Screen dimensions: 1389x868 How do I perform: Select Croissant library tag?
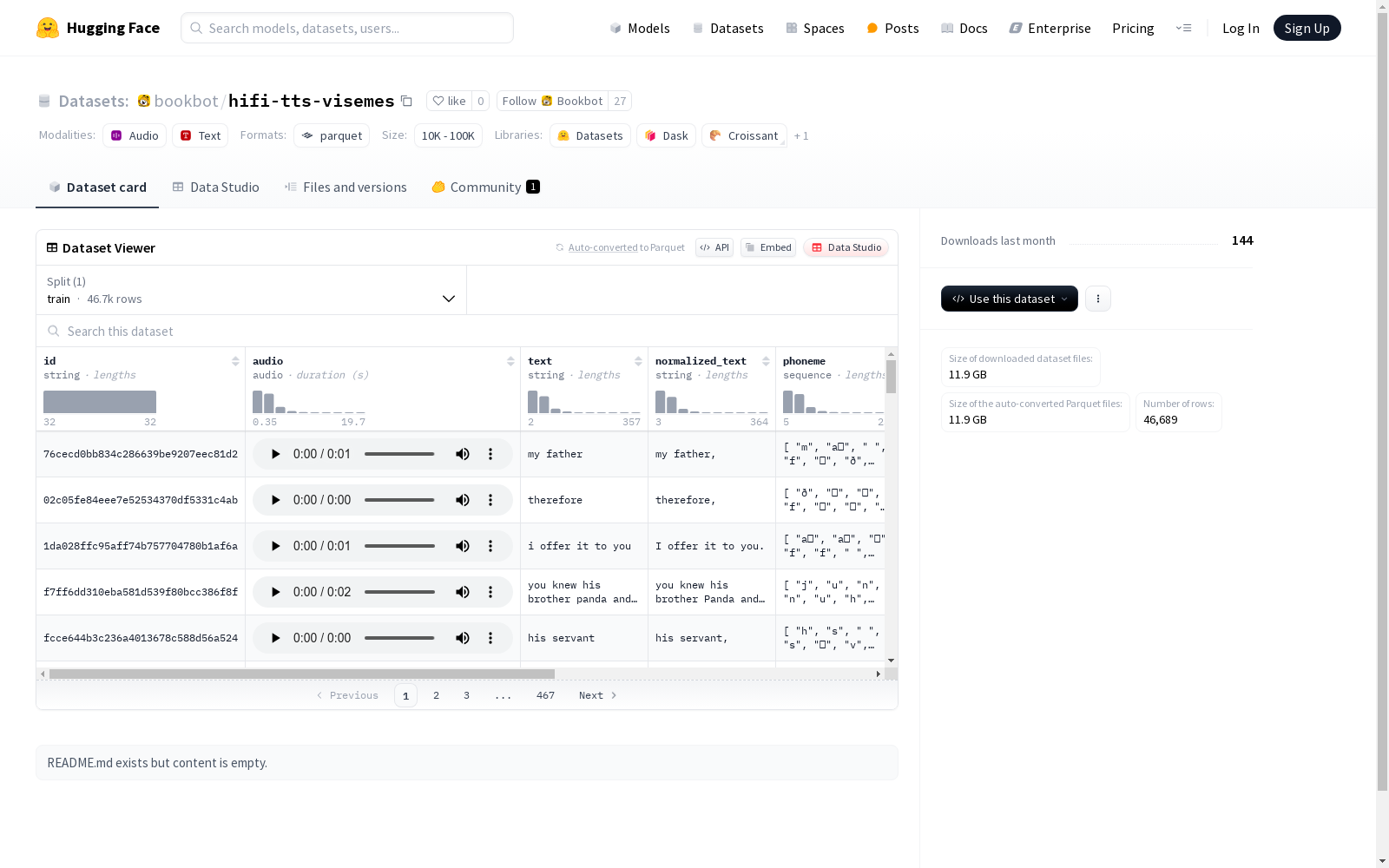tap(744, 135)
